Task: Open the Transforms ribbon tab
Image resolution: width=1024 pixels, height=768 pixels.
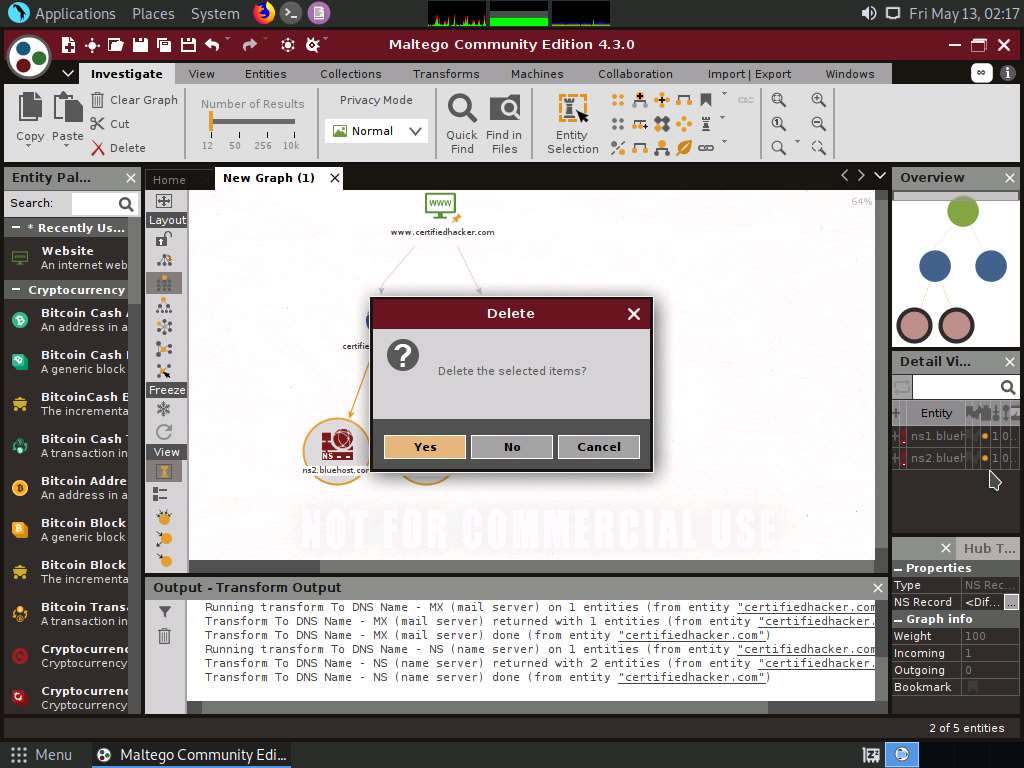Action: (446, 74)
